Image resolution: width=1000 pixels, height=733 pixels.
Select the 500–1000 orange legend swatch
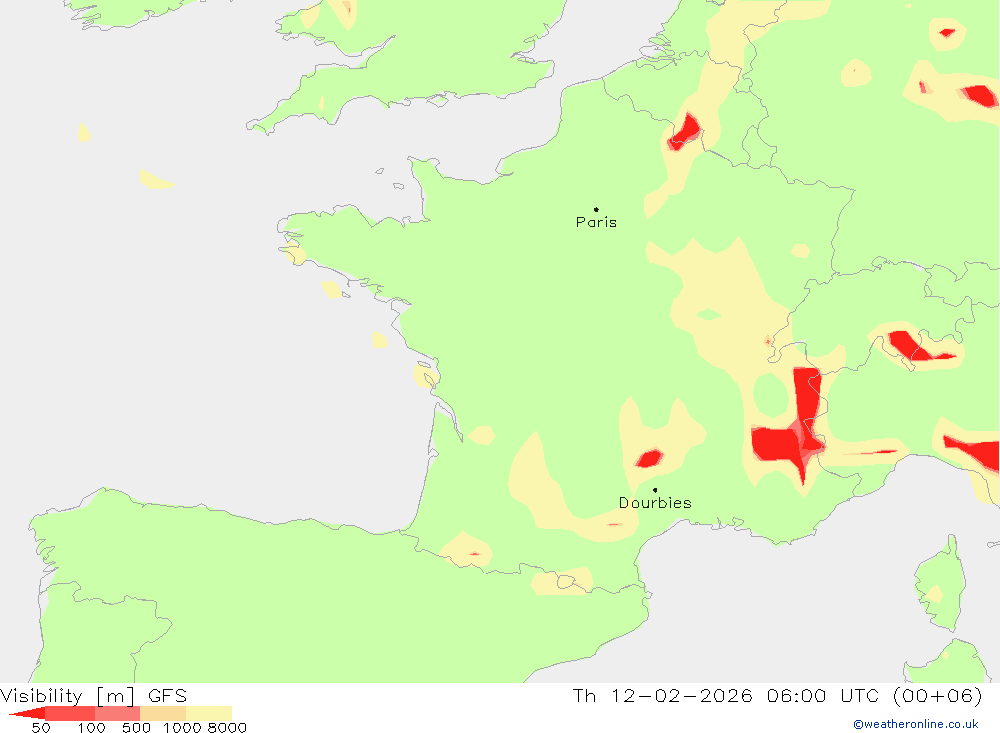[163, 713]
